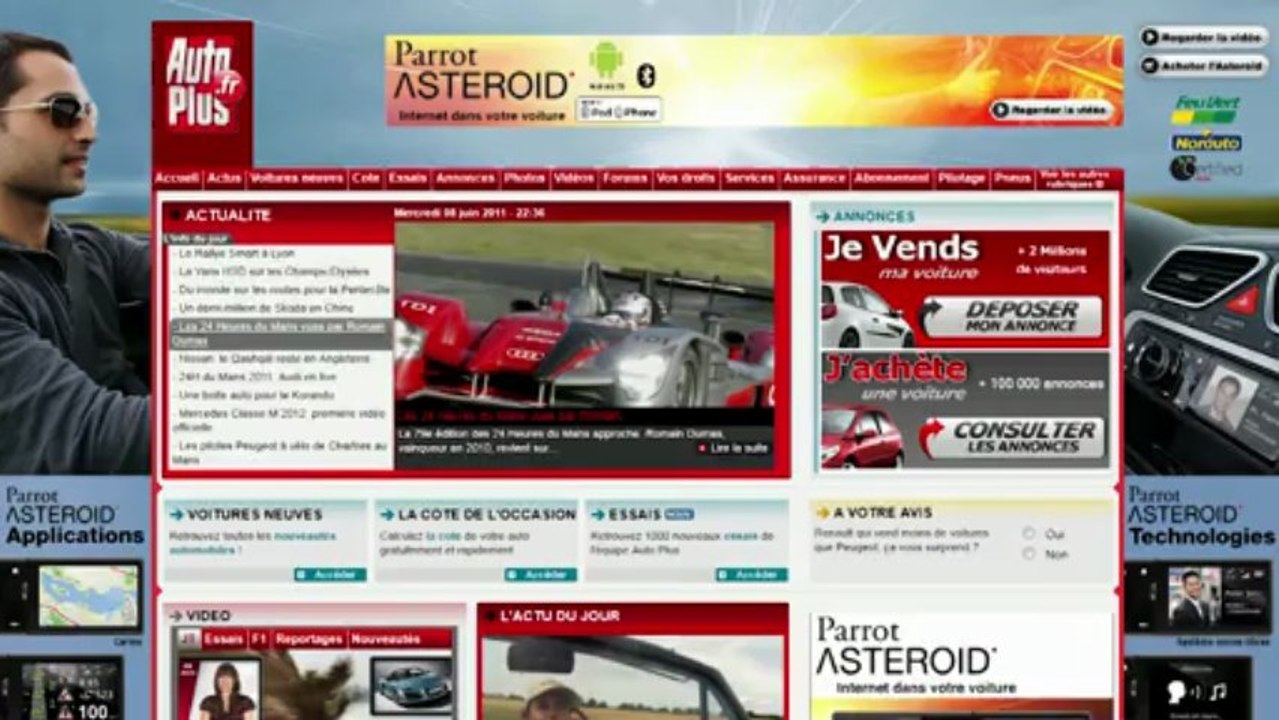The width and height of the screenshot is (1279, 720).
Task: Click the iPod iPhone badge in the banner
Action: pos(619,110)
